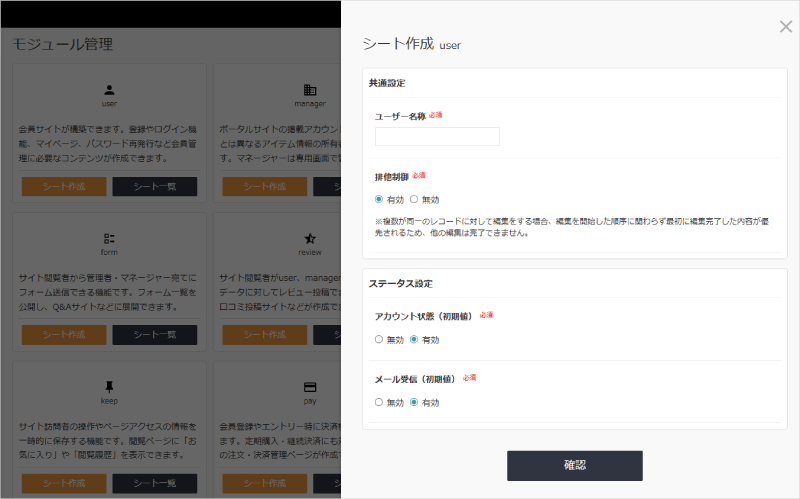800x499 pixels.
Task: Click the メール受信（初期値） label
Action: pyautogui.click(x=415, y=379)
